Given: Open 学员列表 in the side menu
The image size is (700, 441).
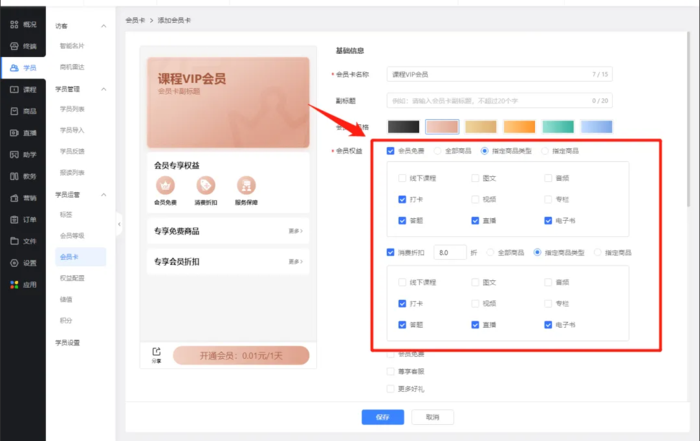Looking at the screenshot, I should (x=71, y=108).
